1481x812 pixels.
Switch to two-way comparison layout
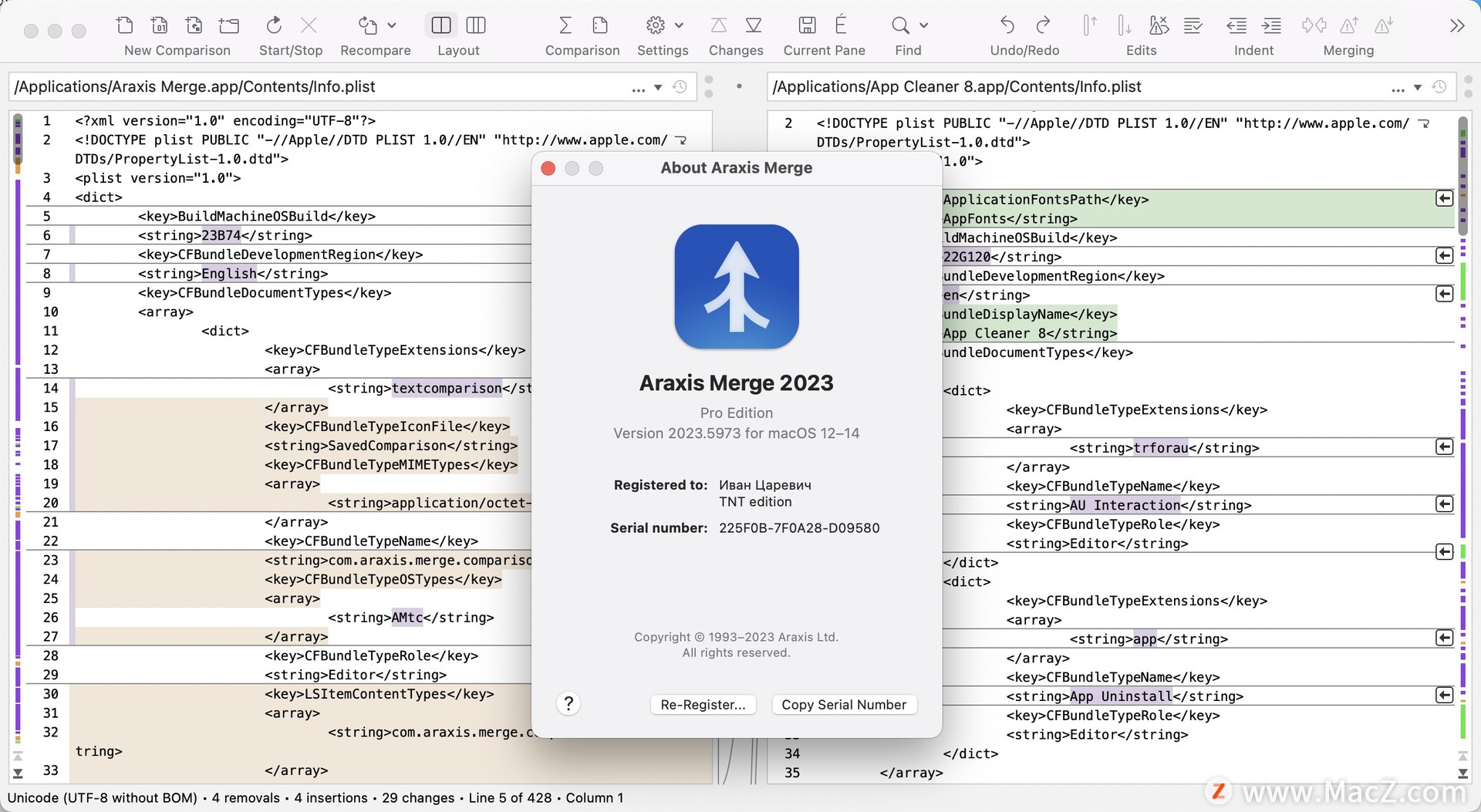(x=441, y=25)
